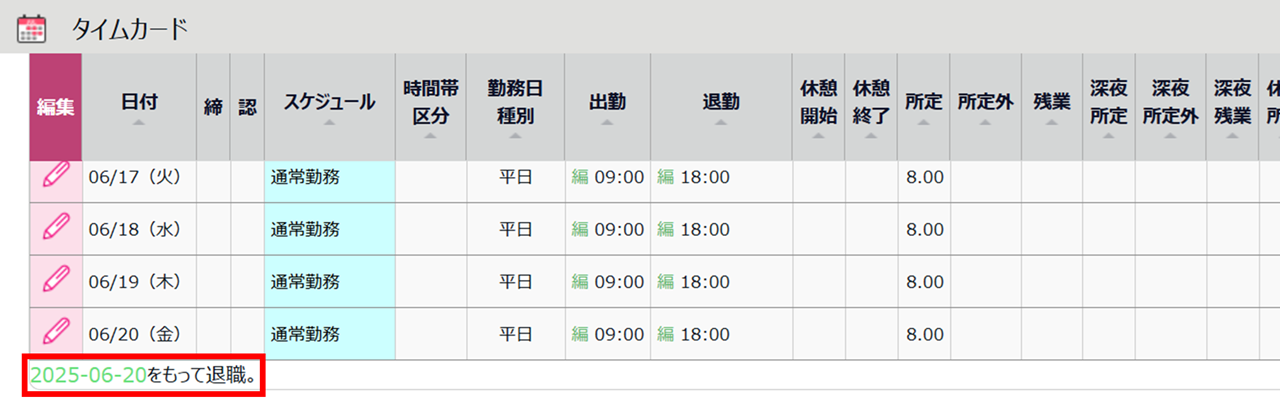1280x411 pixels.
Task: Click the pencil edit icon for 06/18
Action: click(56, 229)
